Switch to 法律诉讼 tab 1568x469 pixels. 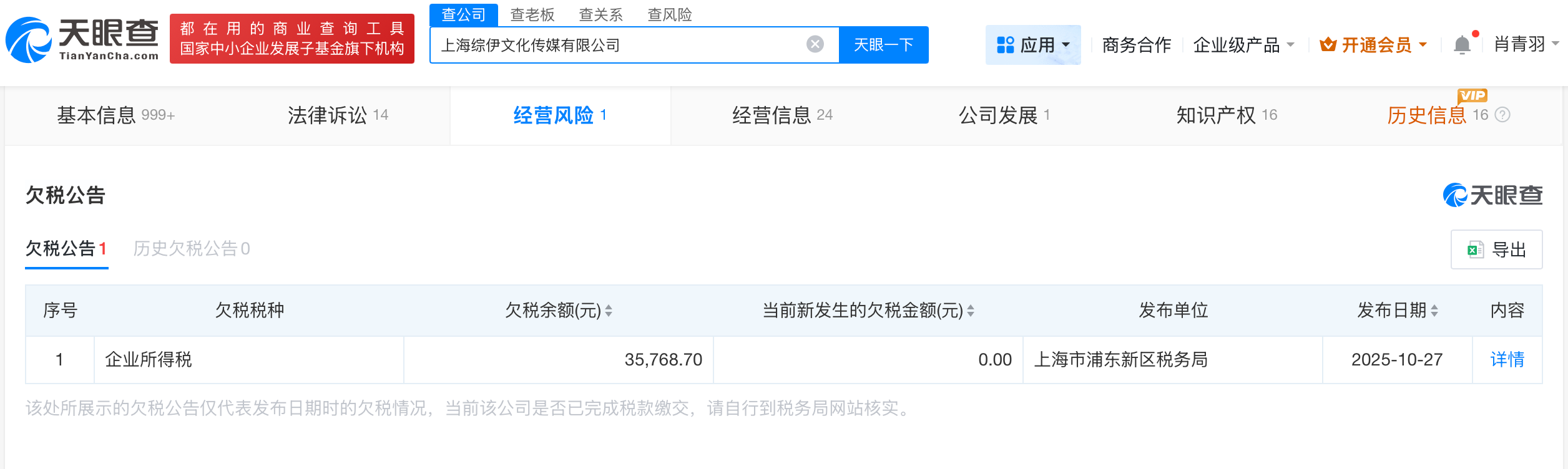pyautogui.click(x=338, y=115)
